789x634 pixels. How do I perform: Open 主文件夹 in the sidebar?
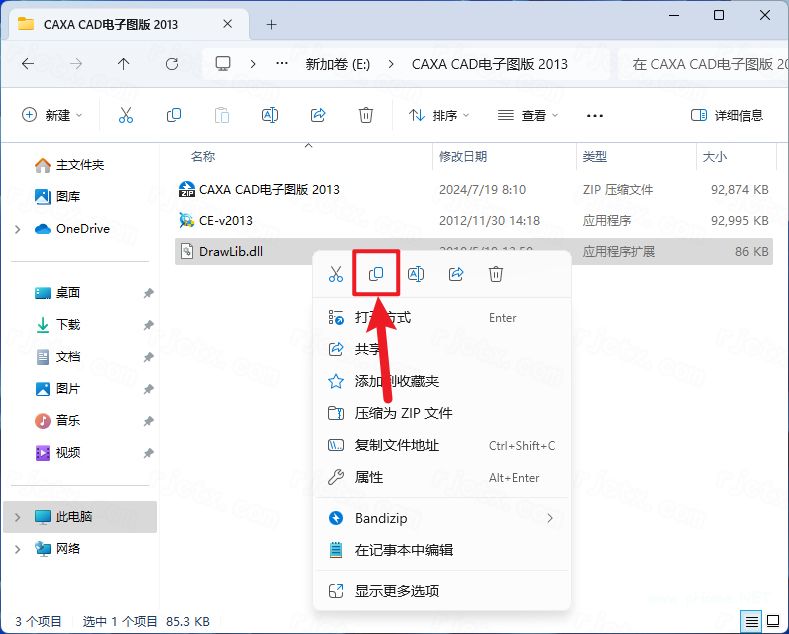pos(69,165)
